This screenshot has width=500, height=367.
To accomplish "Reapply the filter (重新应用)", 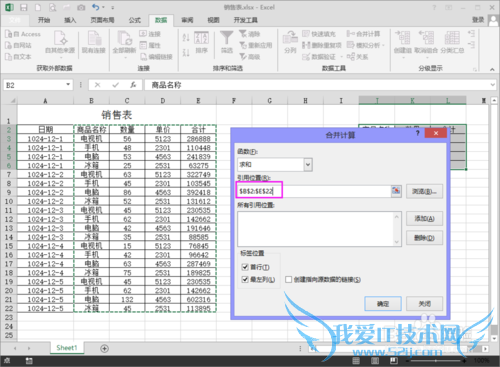I will pos(256,45).
